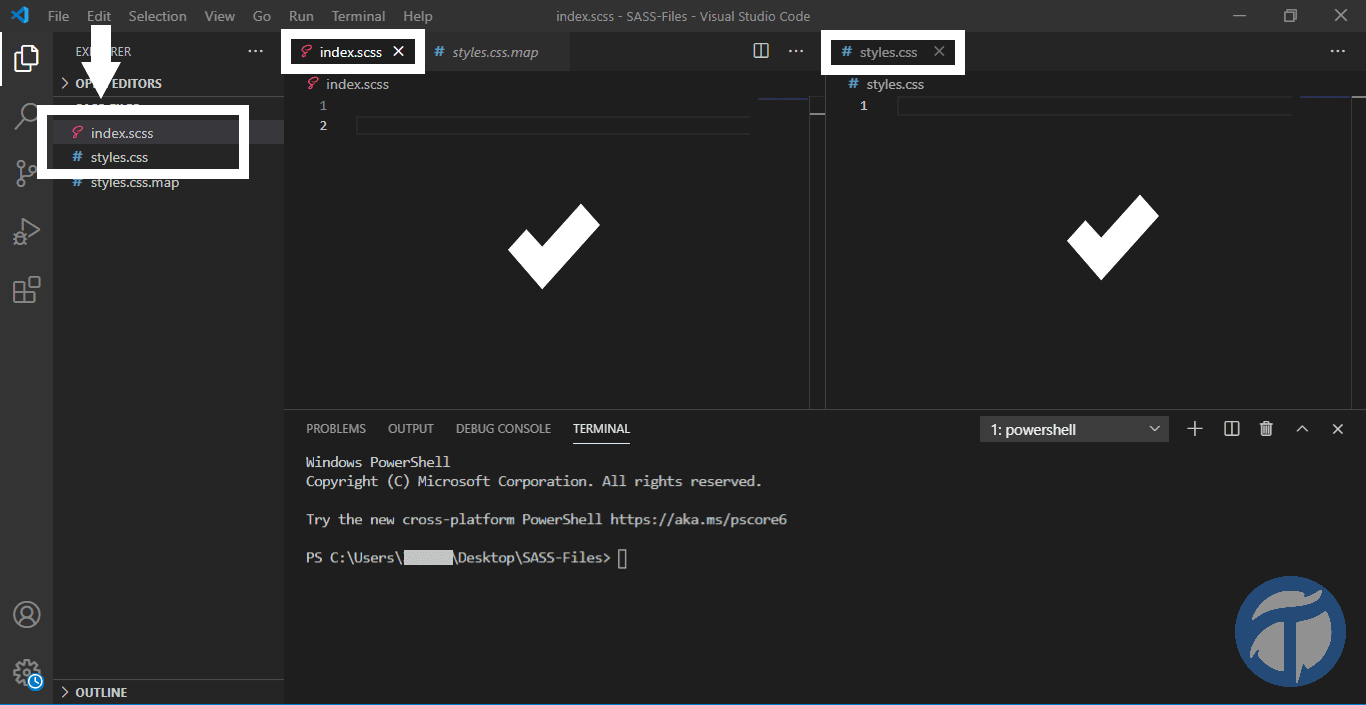The height and width of the screenshot is (705, 1366).
Task: Open the Extensions view
Action: [26, 290]
